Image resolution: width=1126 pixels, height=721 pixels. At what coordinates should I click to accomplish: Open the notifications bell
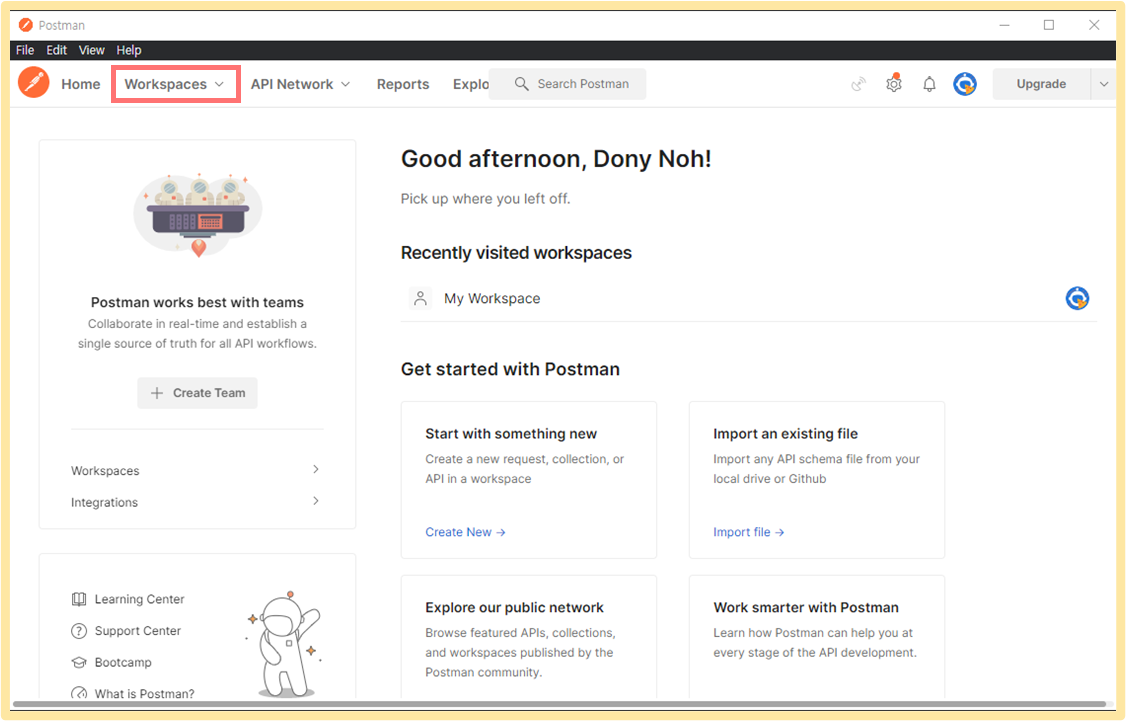tap(929, 84)
